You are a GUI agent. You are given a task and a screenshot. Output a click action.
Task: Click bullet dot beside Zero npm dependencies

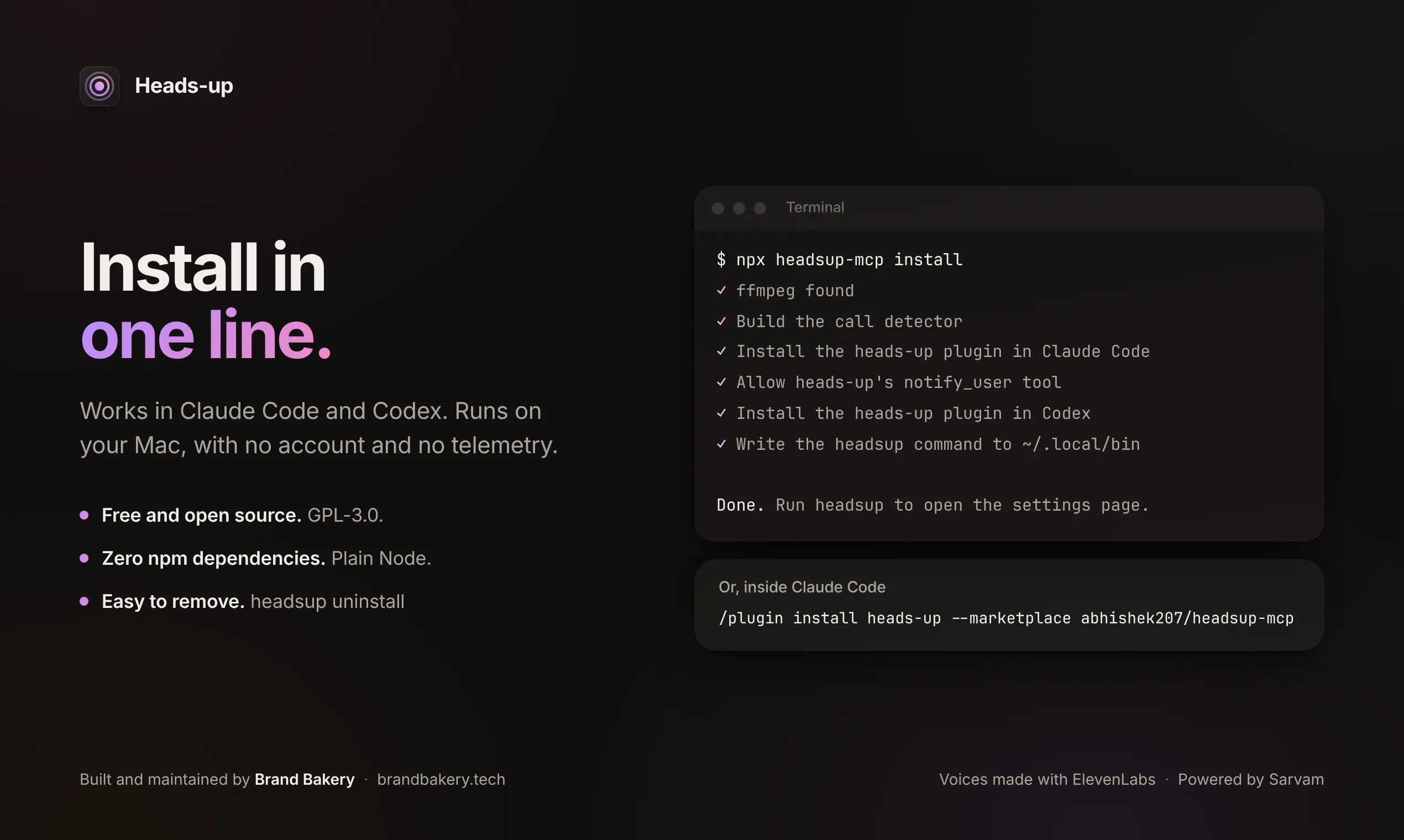85,558
